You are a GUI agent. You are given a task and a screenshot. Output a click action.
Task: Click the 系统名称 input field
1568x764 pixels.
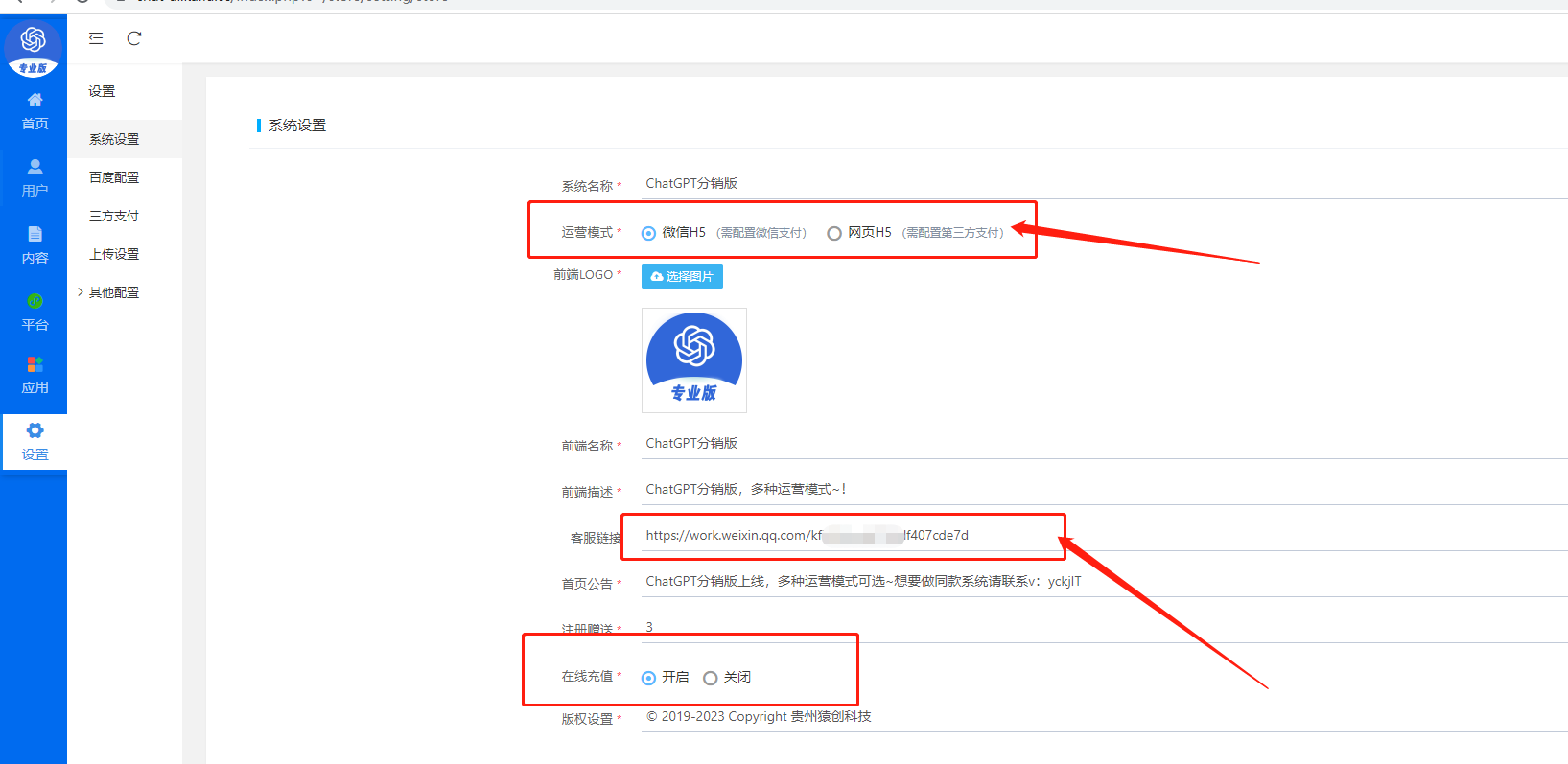tap(1103, 184)
